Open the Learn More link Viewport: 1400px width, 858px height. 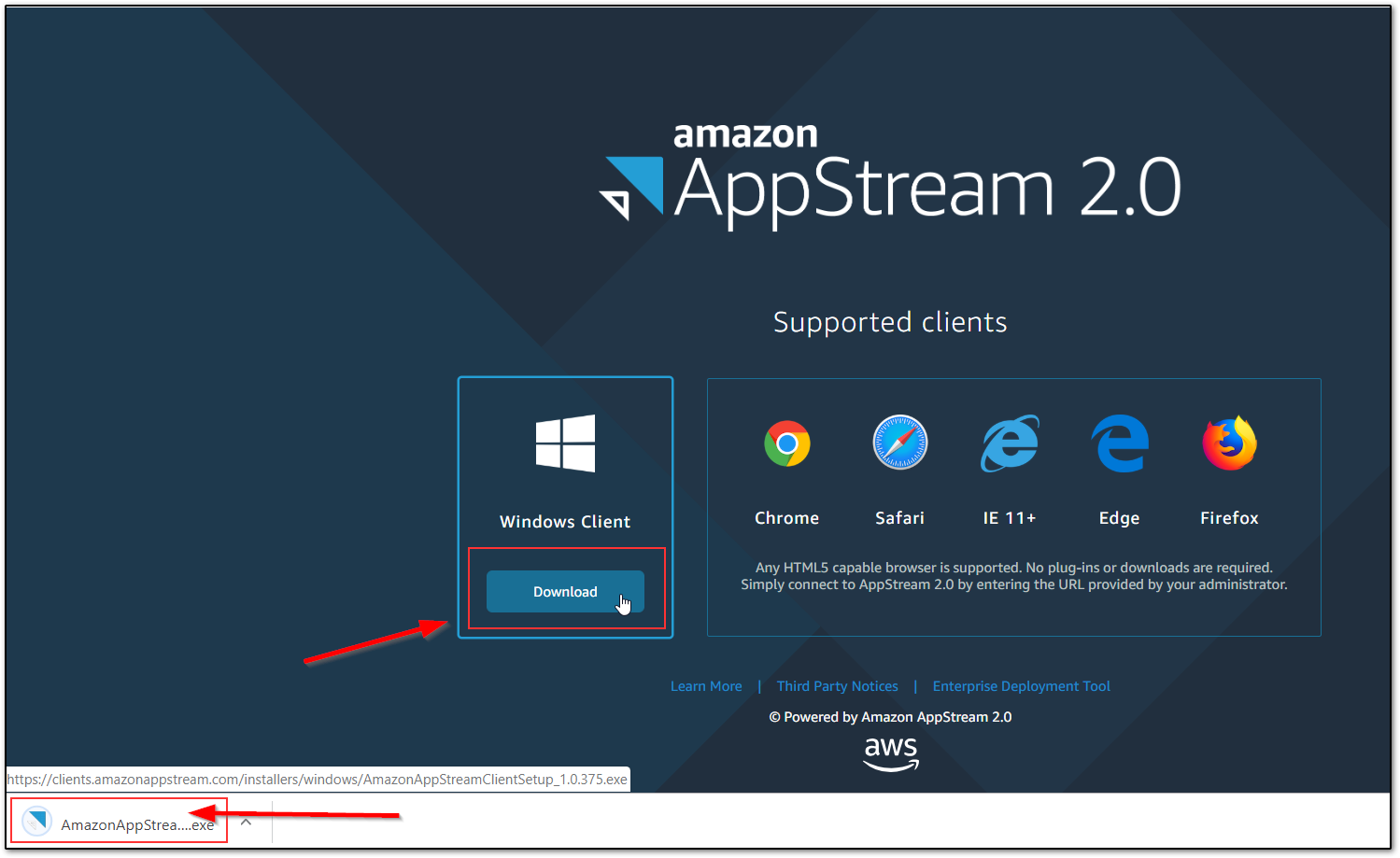[x=706, y=686]
